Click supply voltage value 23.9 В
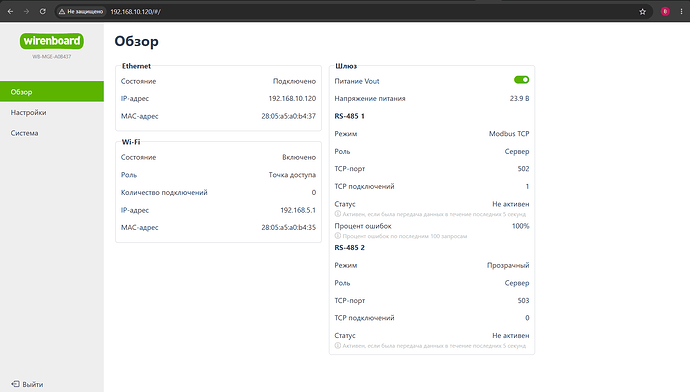The image size is (690, 392). tap(520, 99)
